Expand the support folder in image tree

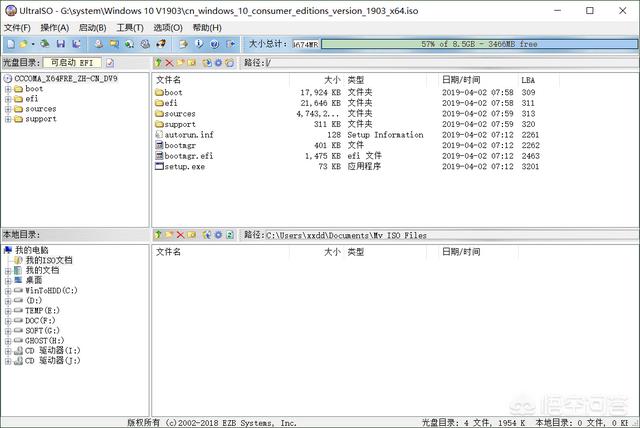point(8,120)
